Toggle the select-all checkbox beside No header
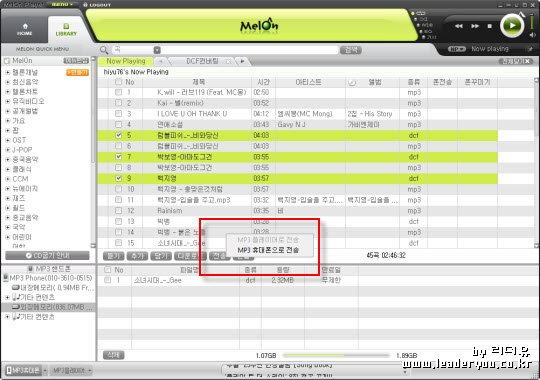Screen dimensions: 540x380 [x=118, y=82]
